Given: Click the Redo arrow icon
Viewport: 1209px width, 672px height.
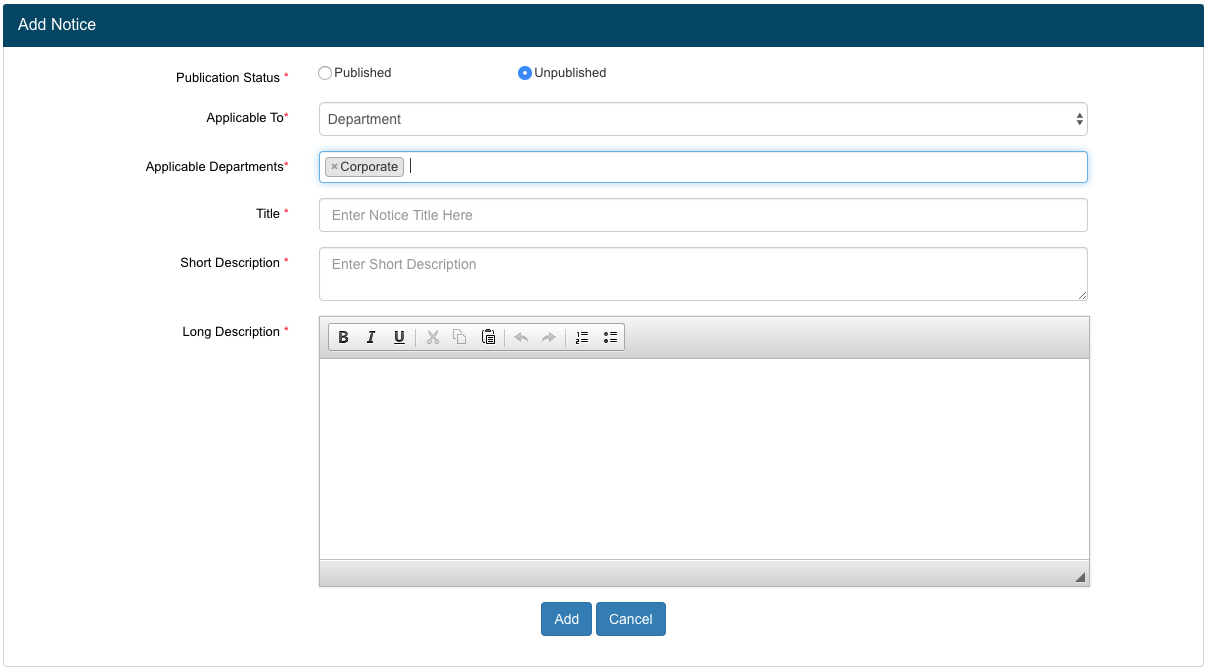Looking at the screenshot, I should [548, 338].
